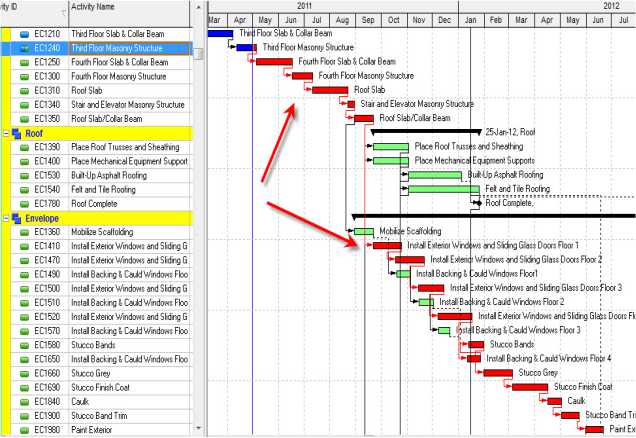Click the activity icon beside EC1240

[x=24, y=48]
